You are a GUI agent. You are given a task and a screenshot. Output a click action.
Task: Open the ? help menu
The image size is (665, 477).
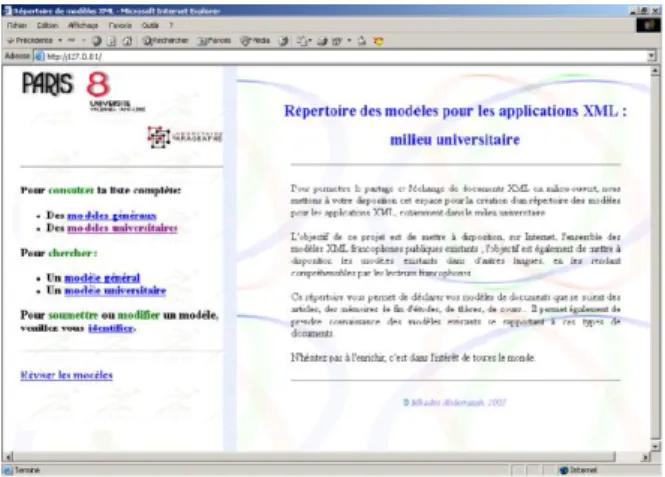tap(171, 26)
